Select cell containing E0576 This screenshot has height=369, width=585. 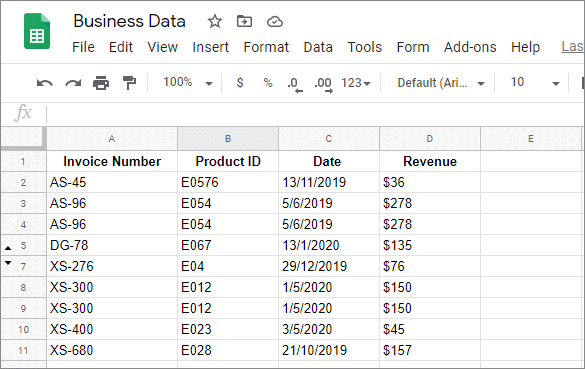pos(228,182)
